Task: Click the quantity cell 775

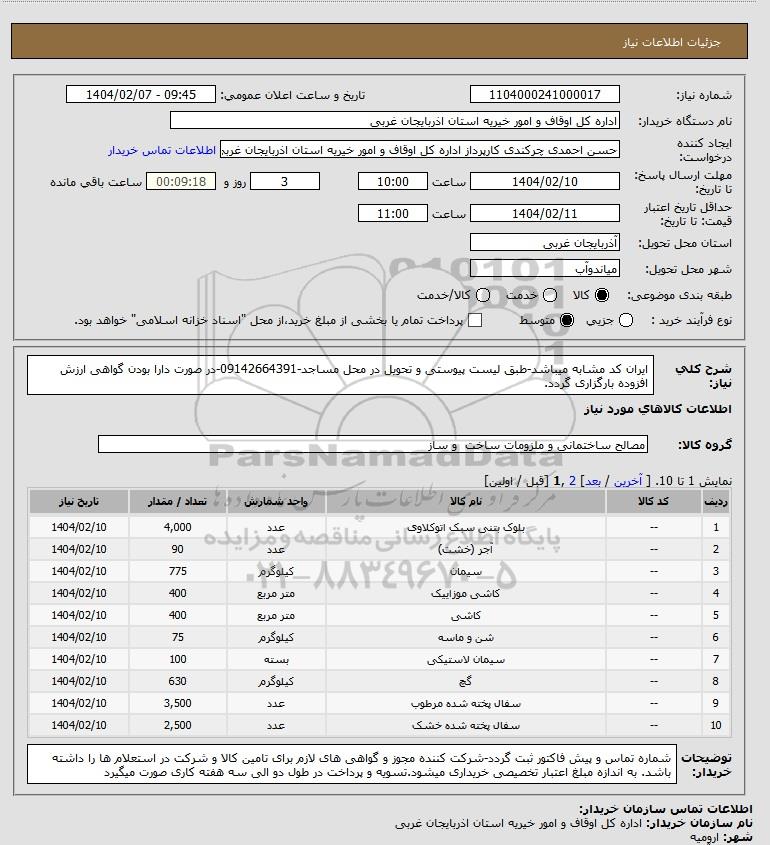Action: pos(177,571)
